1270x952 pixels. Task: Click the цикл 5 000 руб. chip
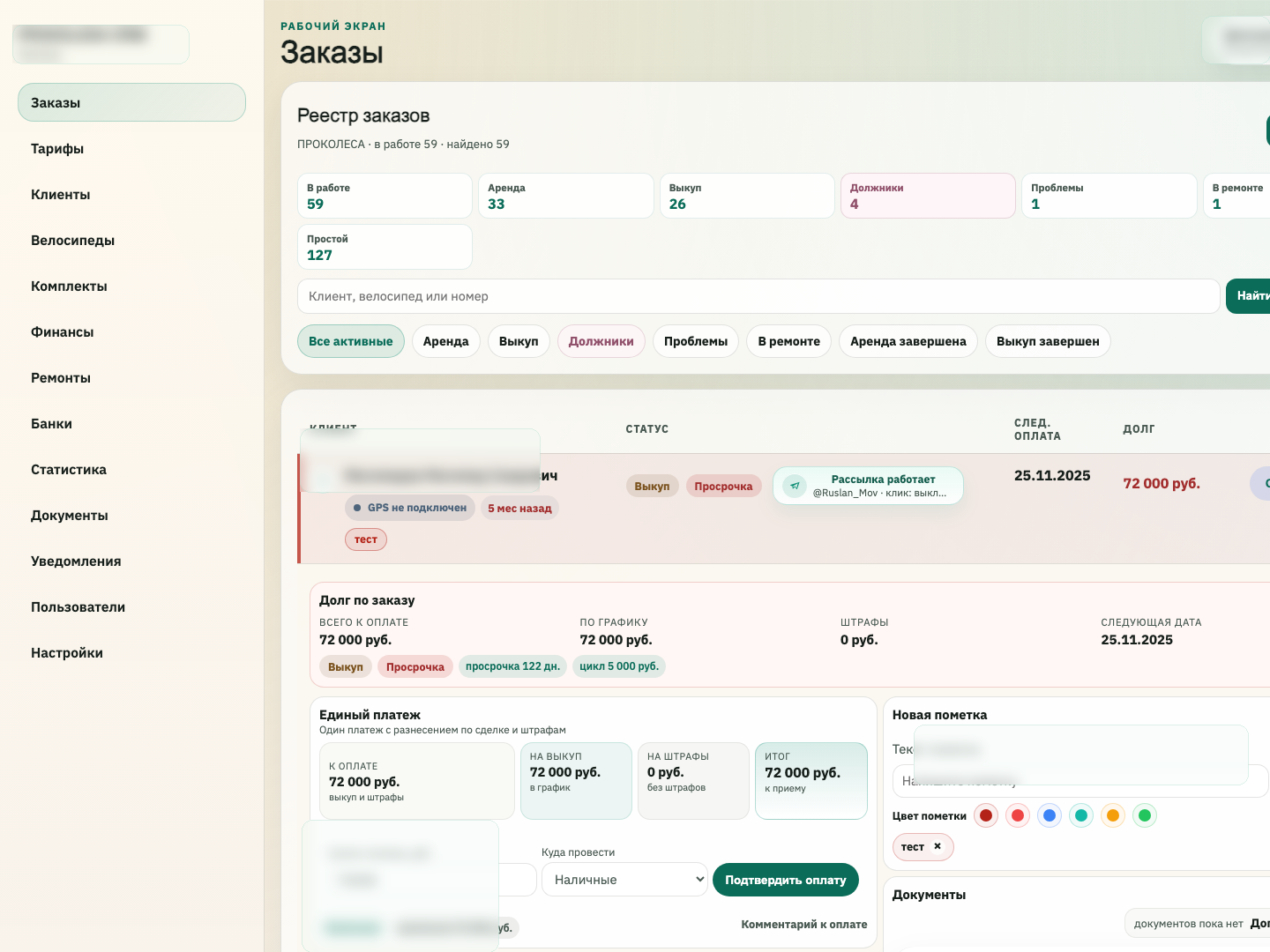[619, 666]
